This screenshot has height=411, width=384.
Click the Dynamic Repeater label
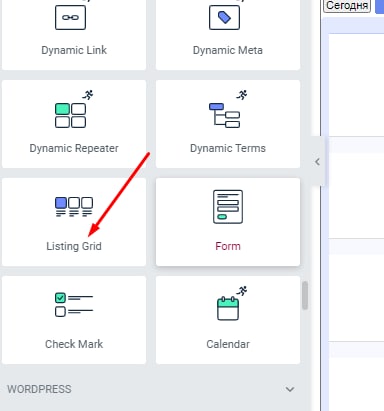click(x=74, y=148)
